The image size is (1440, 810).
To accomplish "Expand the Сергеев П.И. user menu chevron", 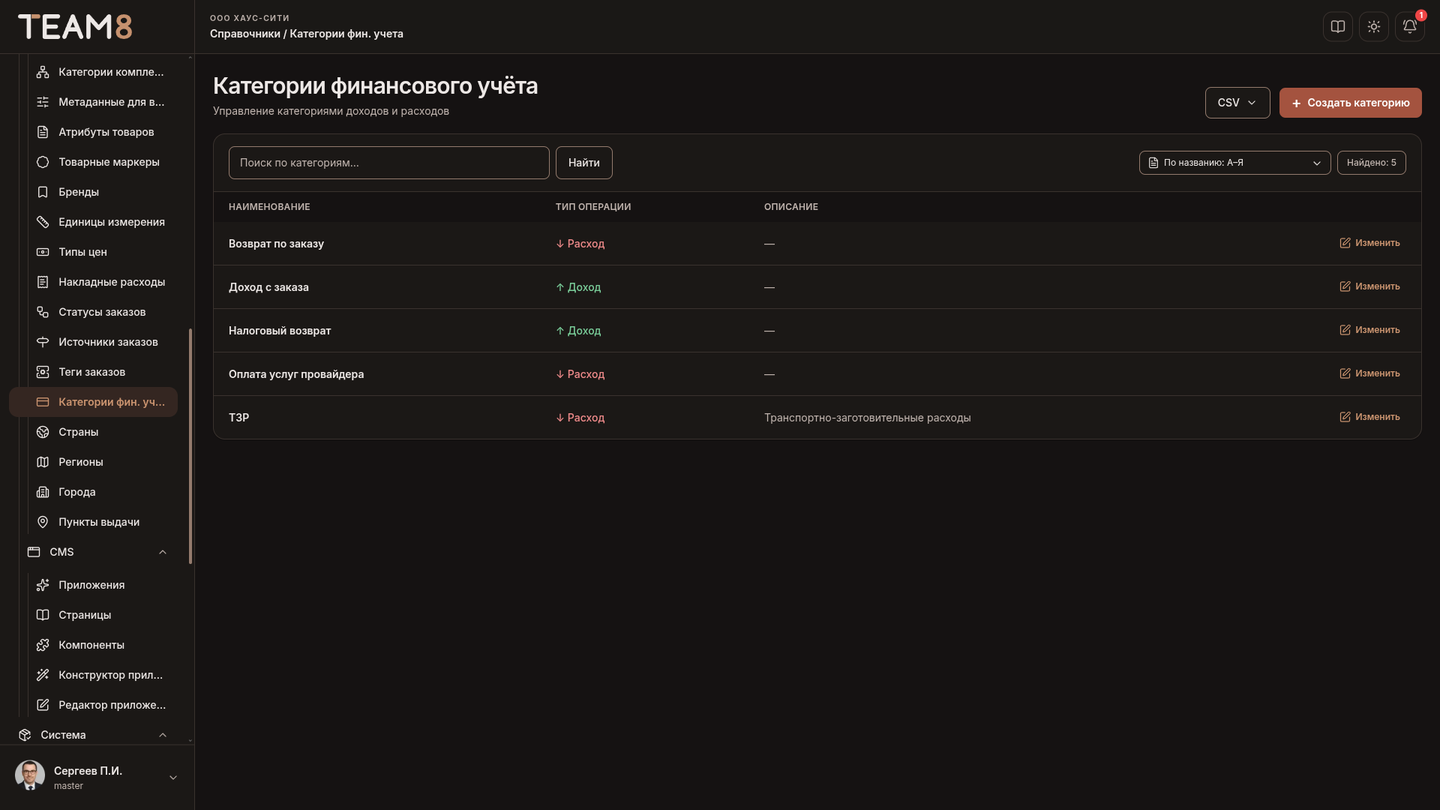I will coord(173,778).
